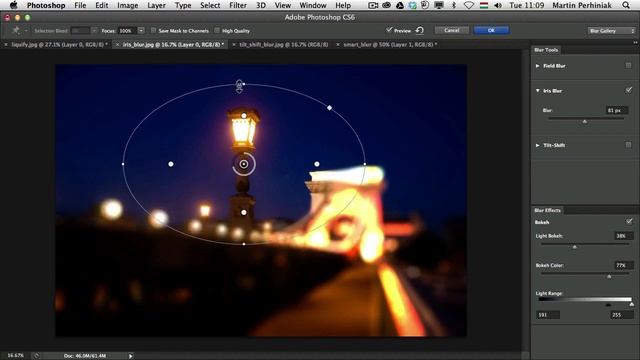Open the 3D menu
Screen dimensions: 640x360
(260, 5)
